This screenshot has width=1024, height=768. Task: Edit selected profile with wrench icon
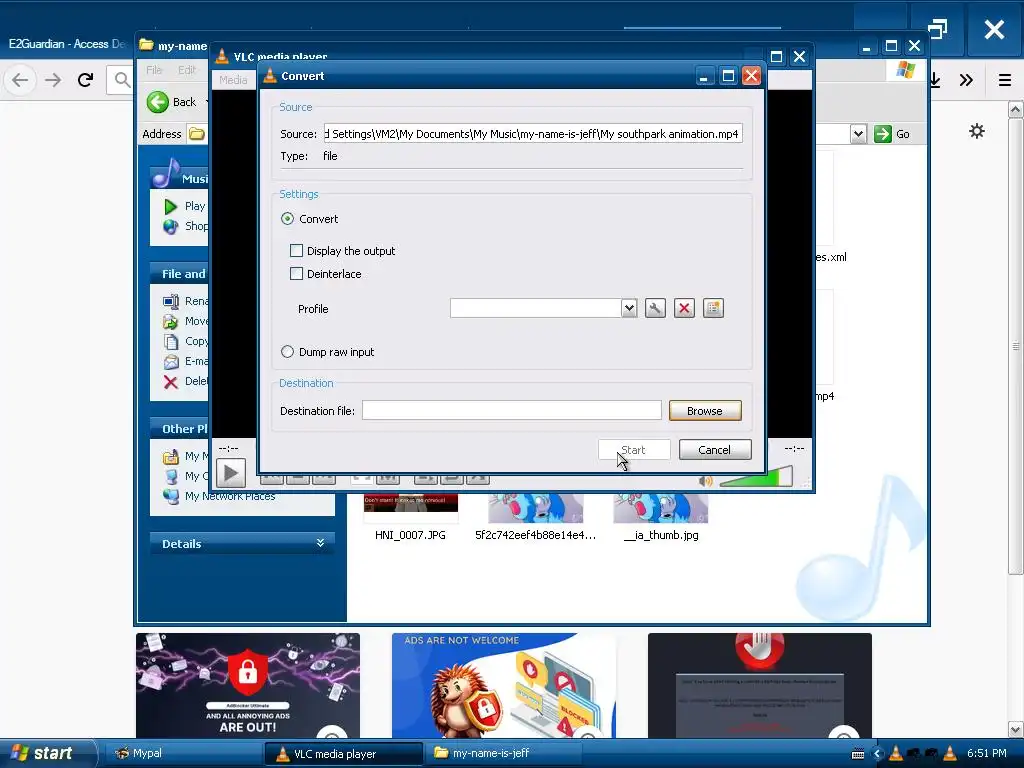click(x=655, y=308)
